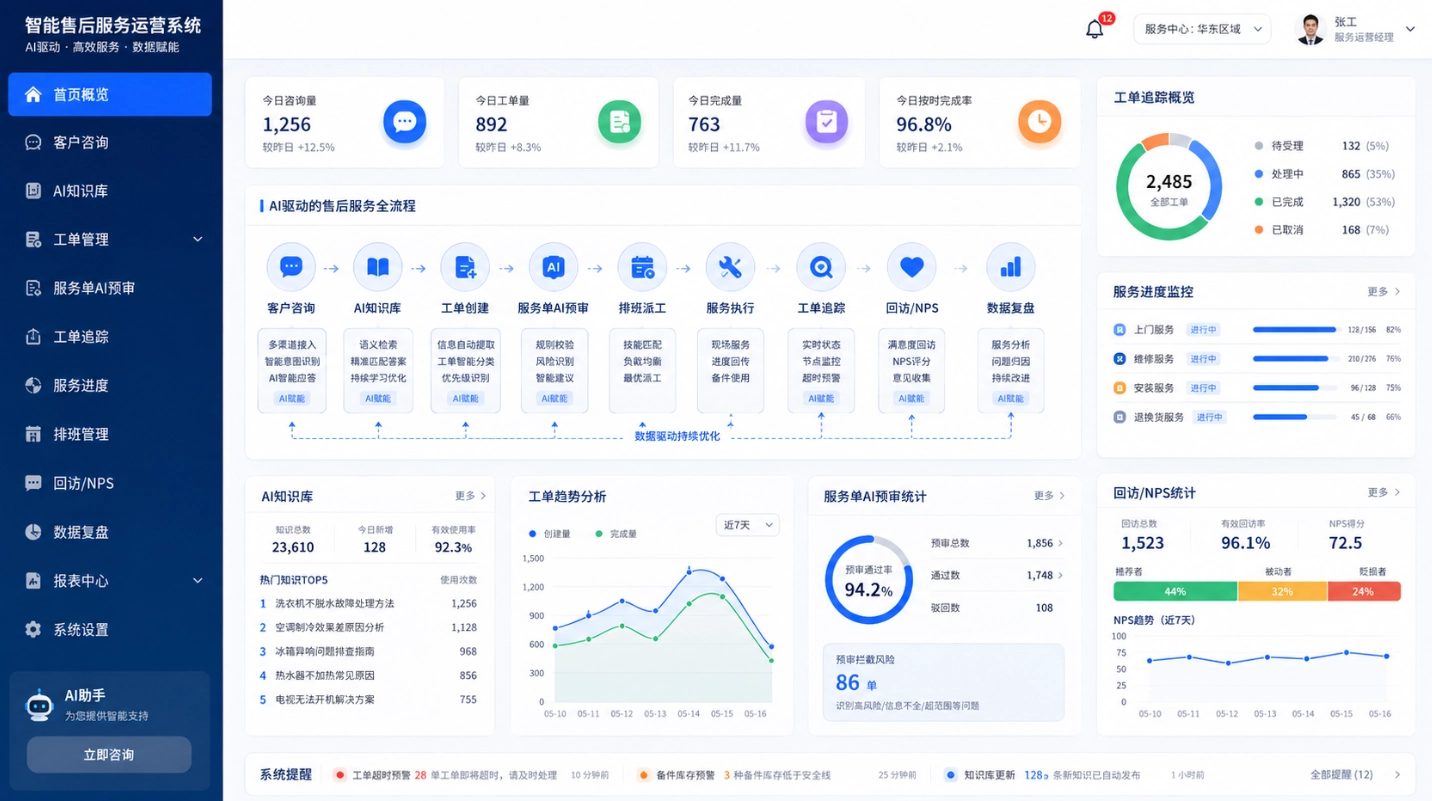
Task: Toggle the 完成量 legend series
Action: pos(616,534)
